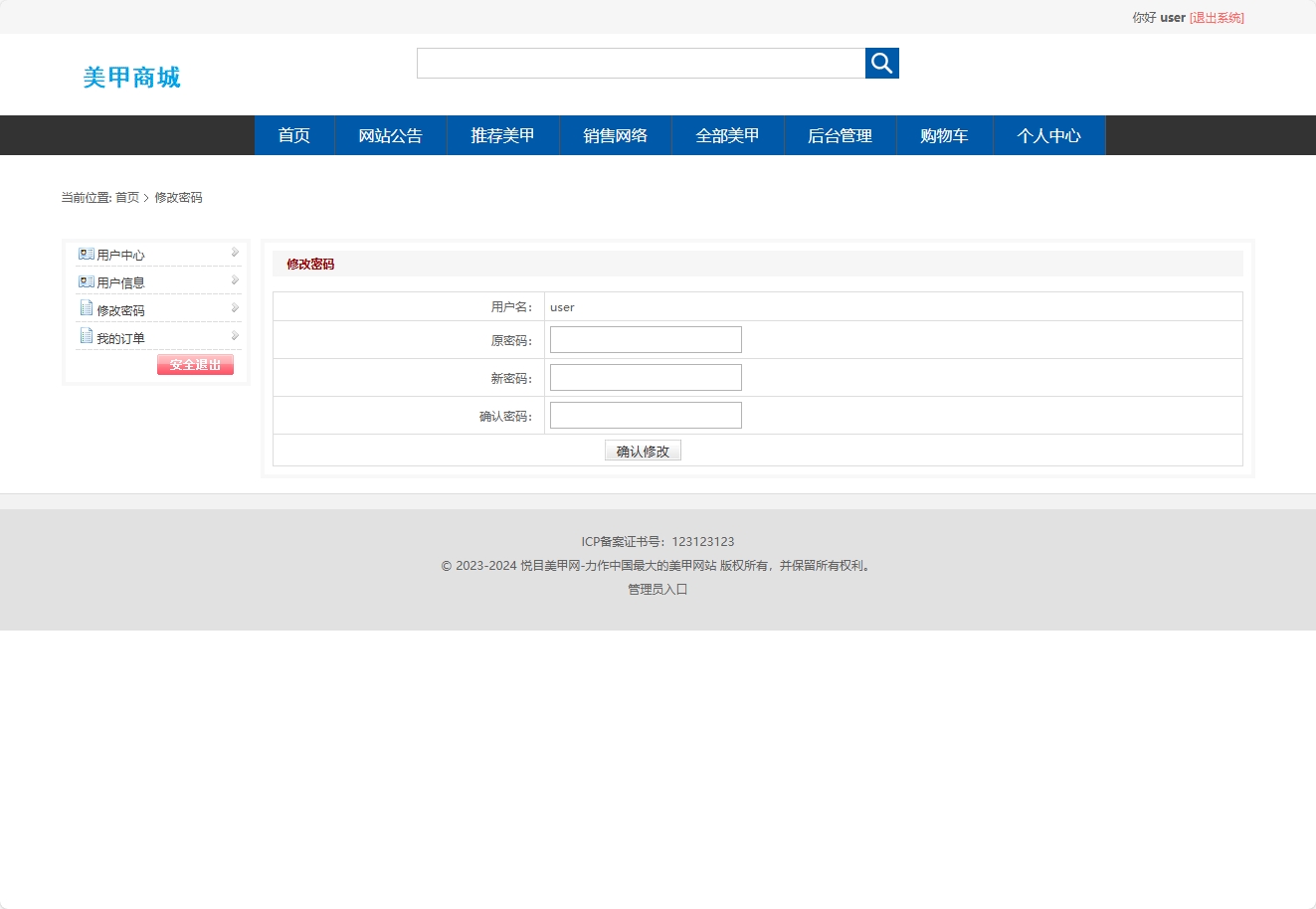The image size is (1316, 909).
Task: Open the 网站公告 menu item
Action: coord(391,135)
